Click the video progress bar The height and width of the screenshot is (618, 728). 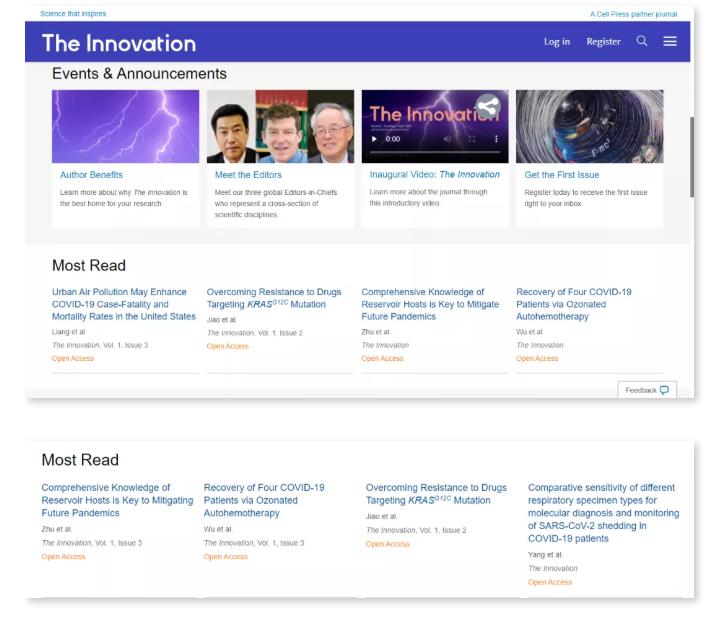tap(435, 152)
